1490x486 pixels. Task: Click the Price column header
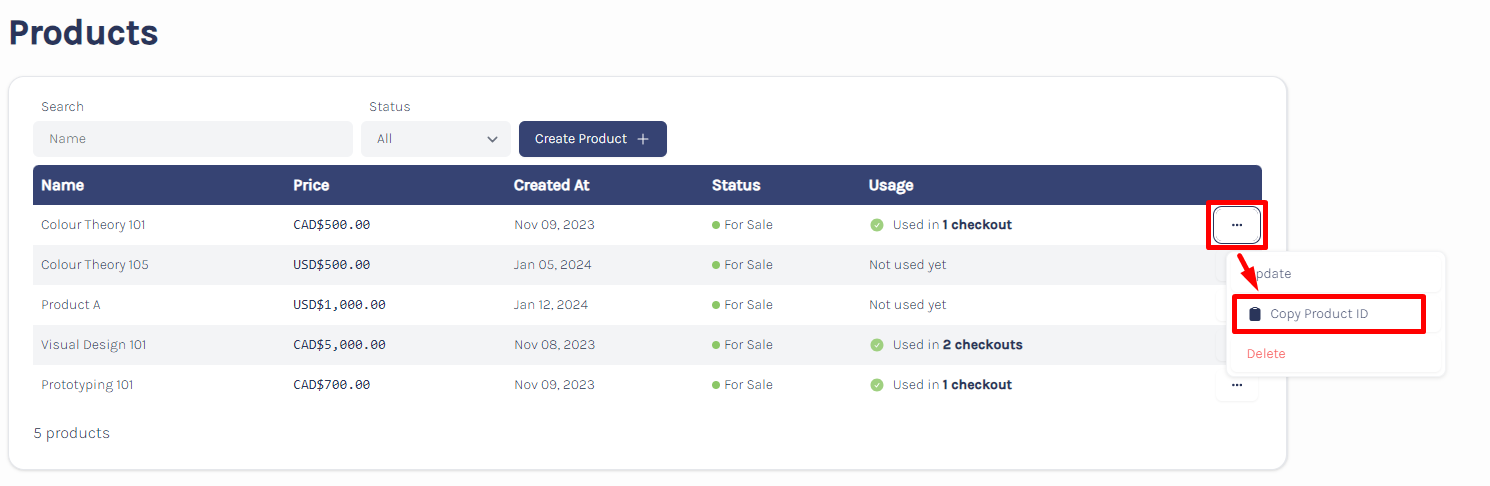(x=311, y=185)
